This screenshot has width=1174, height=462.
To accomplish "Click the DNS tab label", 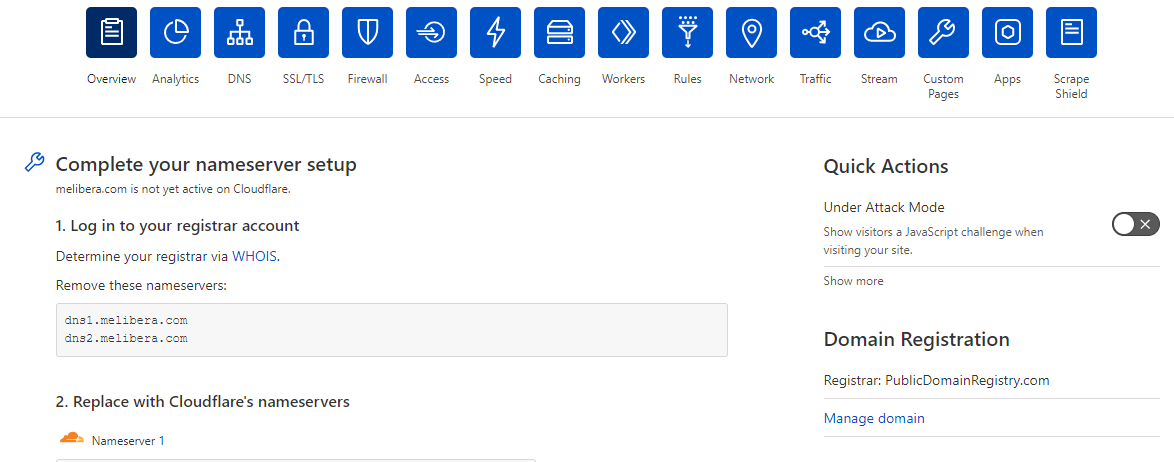I will 240,79.
